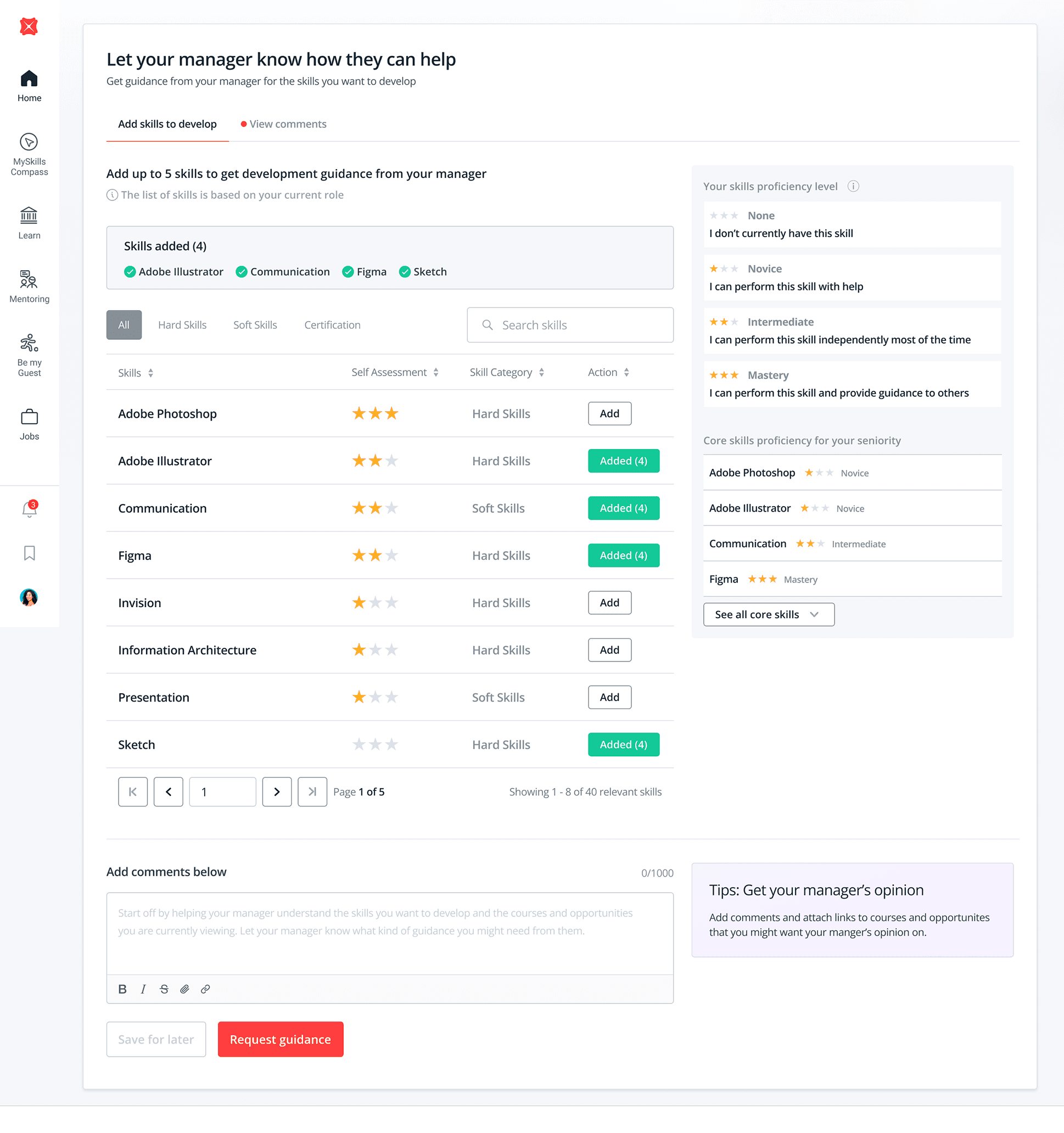Click the bookmark icon in sidebar
Image resolution: width=1064 pixels, height=1133 pixels.
29,553
